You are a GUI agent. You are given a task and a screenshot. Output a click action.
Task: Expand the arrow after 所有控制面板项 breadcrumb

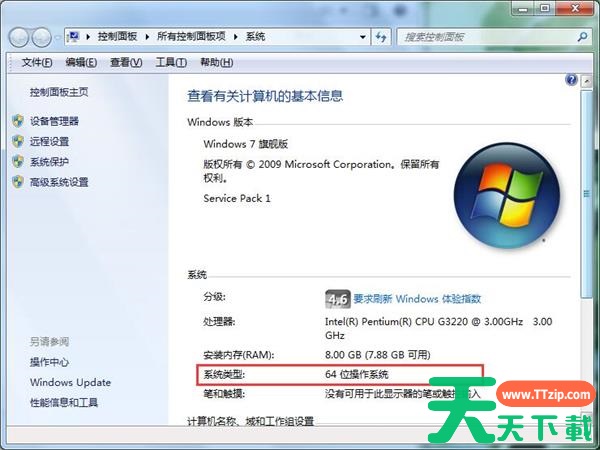235,37
